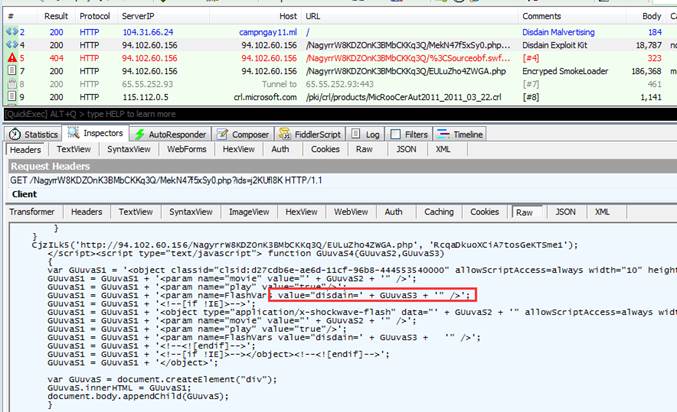Open the Log tab
The image size is (677, 412).
(365, 134)
